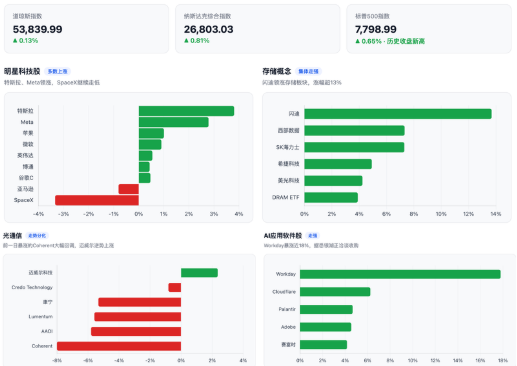Click the blue badge beside 光通信 heading
This screenshot has width=517, height=366.
[x=37, y=236]
